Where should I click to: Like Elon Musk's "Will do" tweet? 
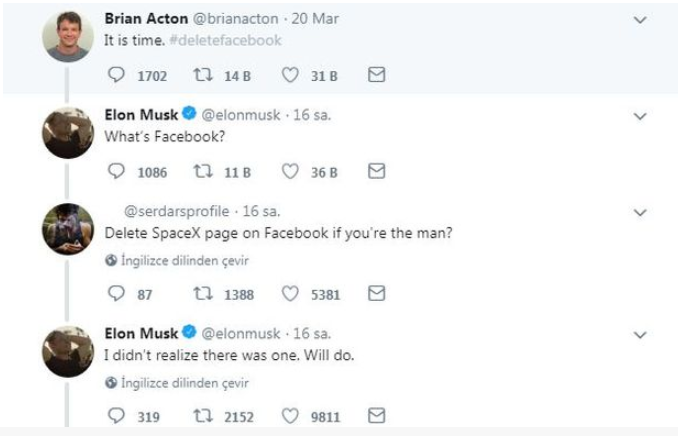point(290,416)
